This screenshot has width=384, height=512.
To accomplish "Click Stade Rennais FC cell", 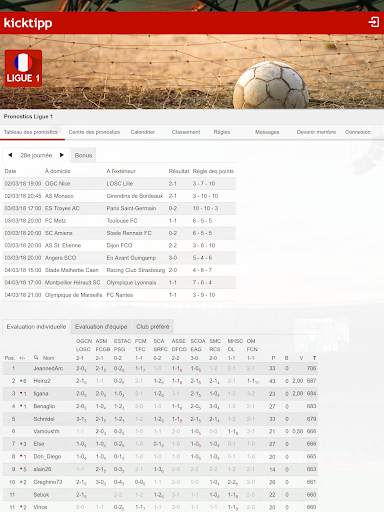I will (129, 233).
